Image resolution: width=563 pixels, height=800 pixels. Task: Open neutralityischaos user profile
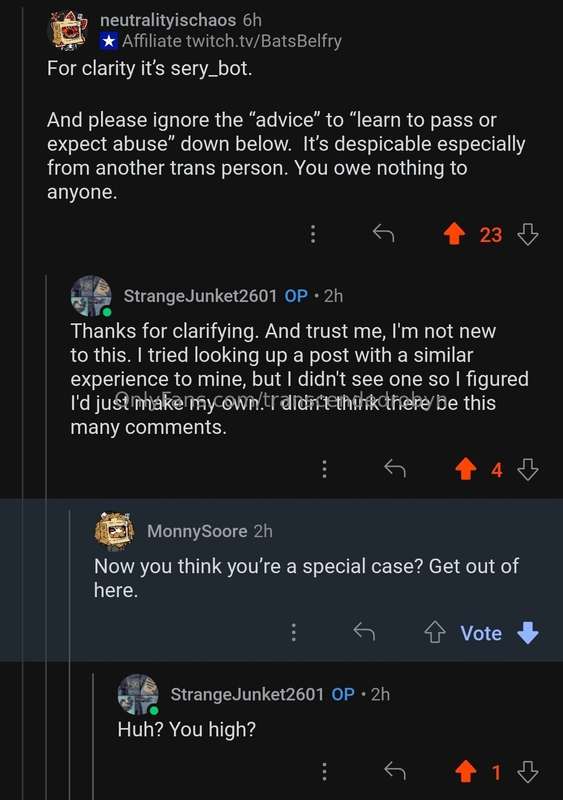pyautogui.click(x=168, y=20)
